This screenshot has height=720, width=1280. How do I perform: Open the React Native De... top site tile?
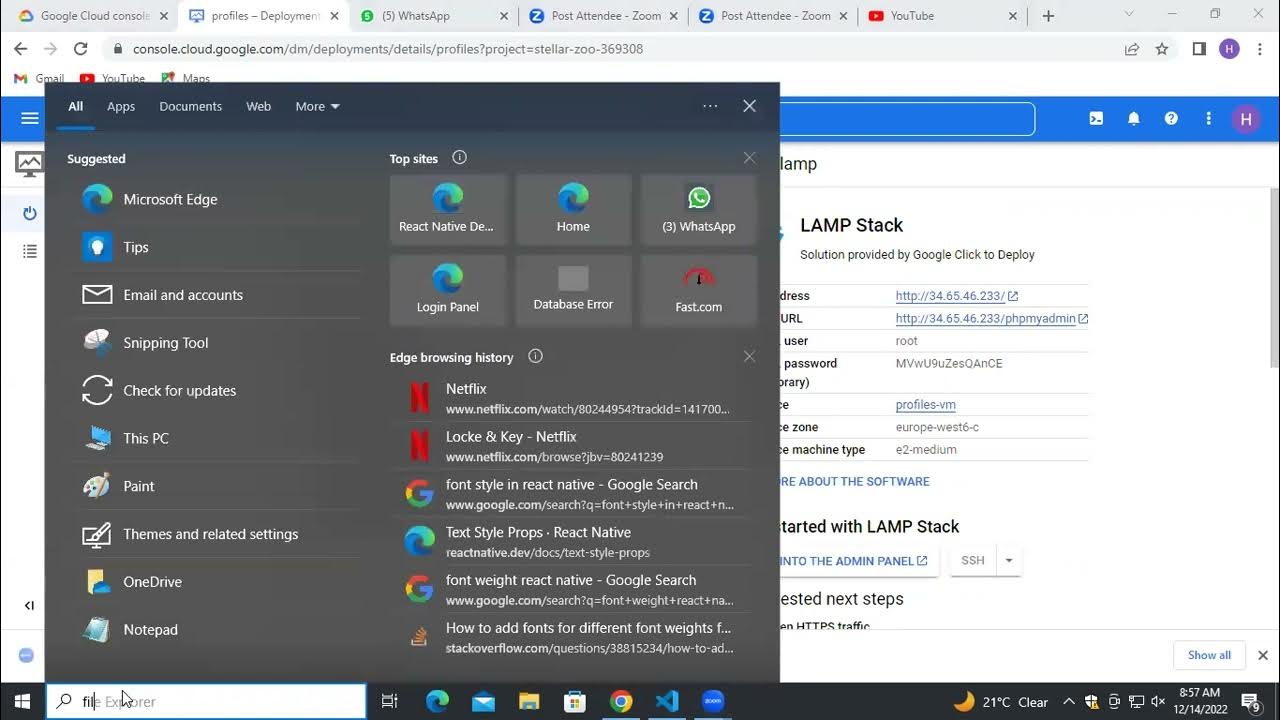click(448, 209)
